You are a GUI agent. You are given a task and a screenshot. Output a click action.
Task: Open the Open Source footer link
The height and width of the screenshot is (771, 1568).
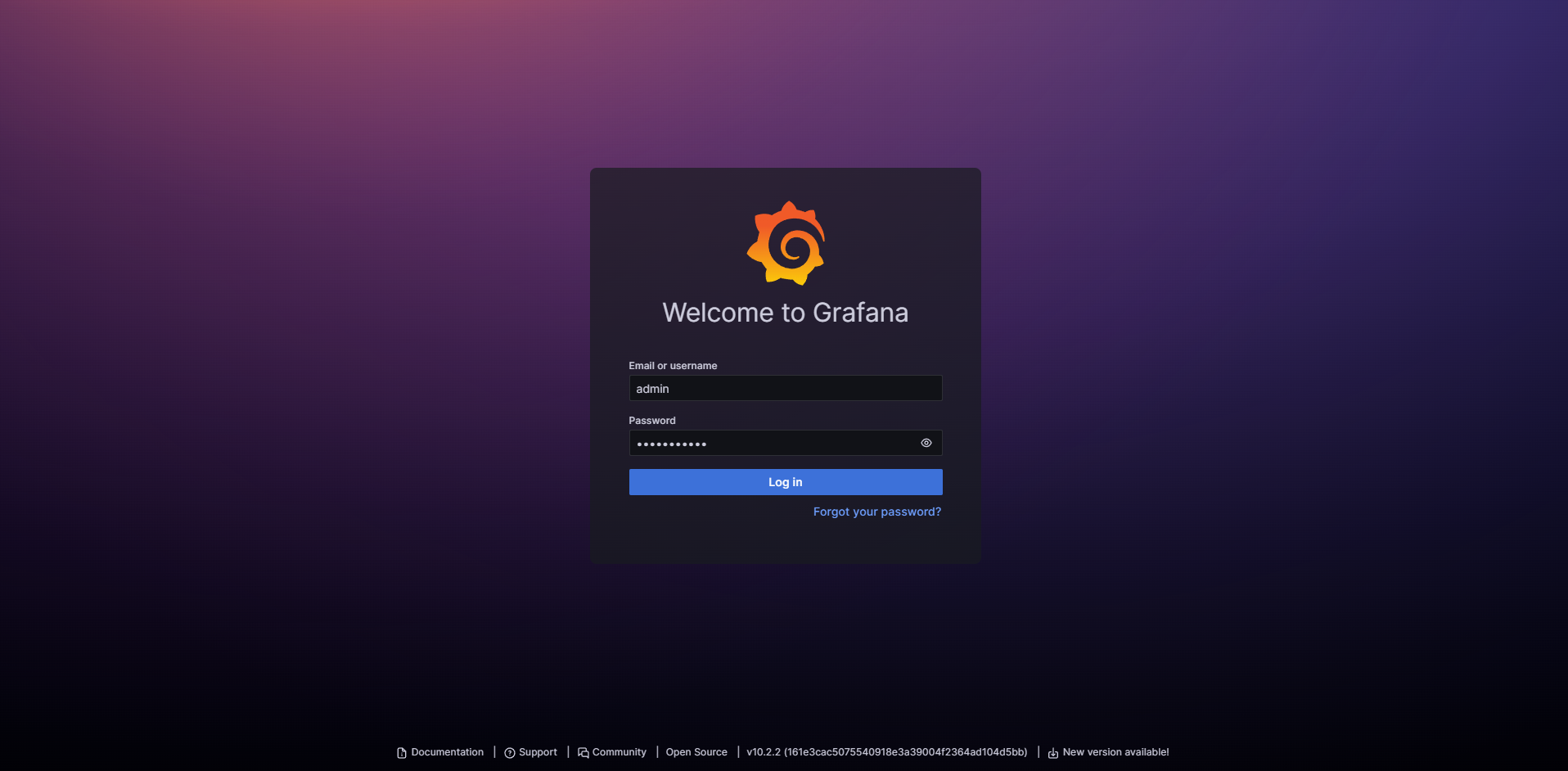[696, 752]
